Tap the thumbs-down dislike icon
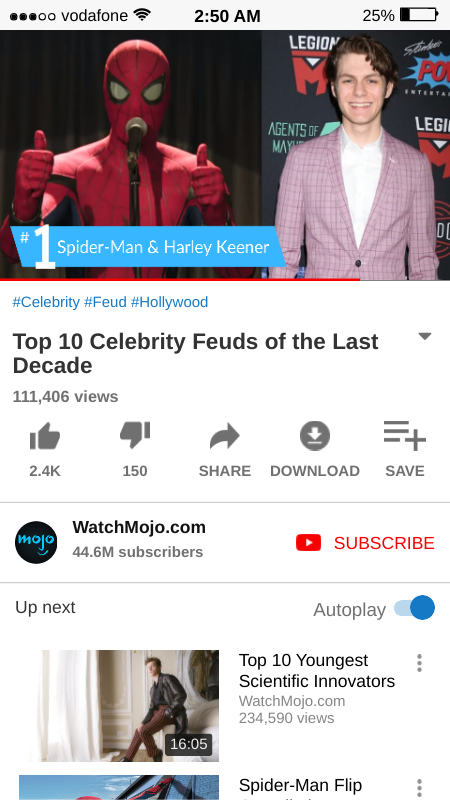 [x=135, y=435]
